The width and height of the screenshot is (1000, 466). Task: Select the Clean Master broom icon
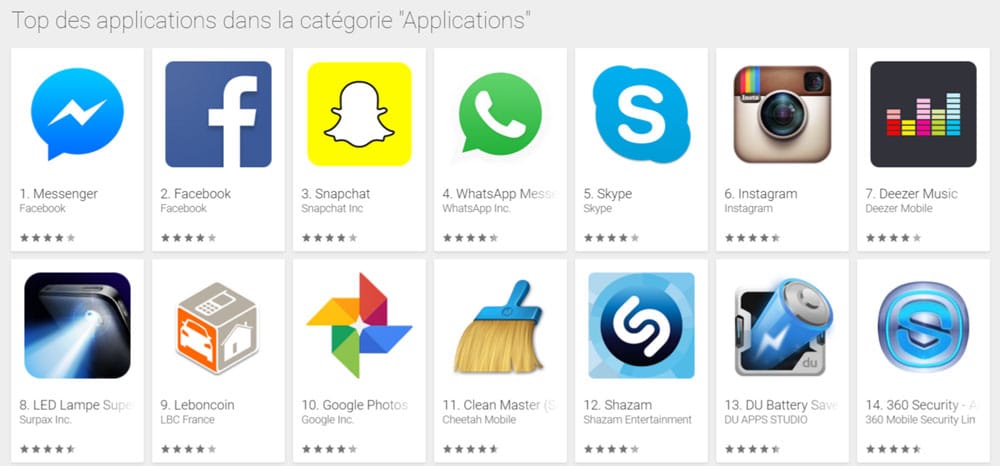click(498, 326)
